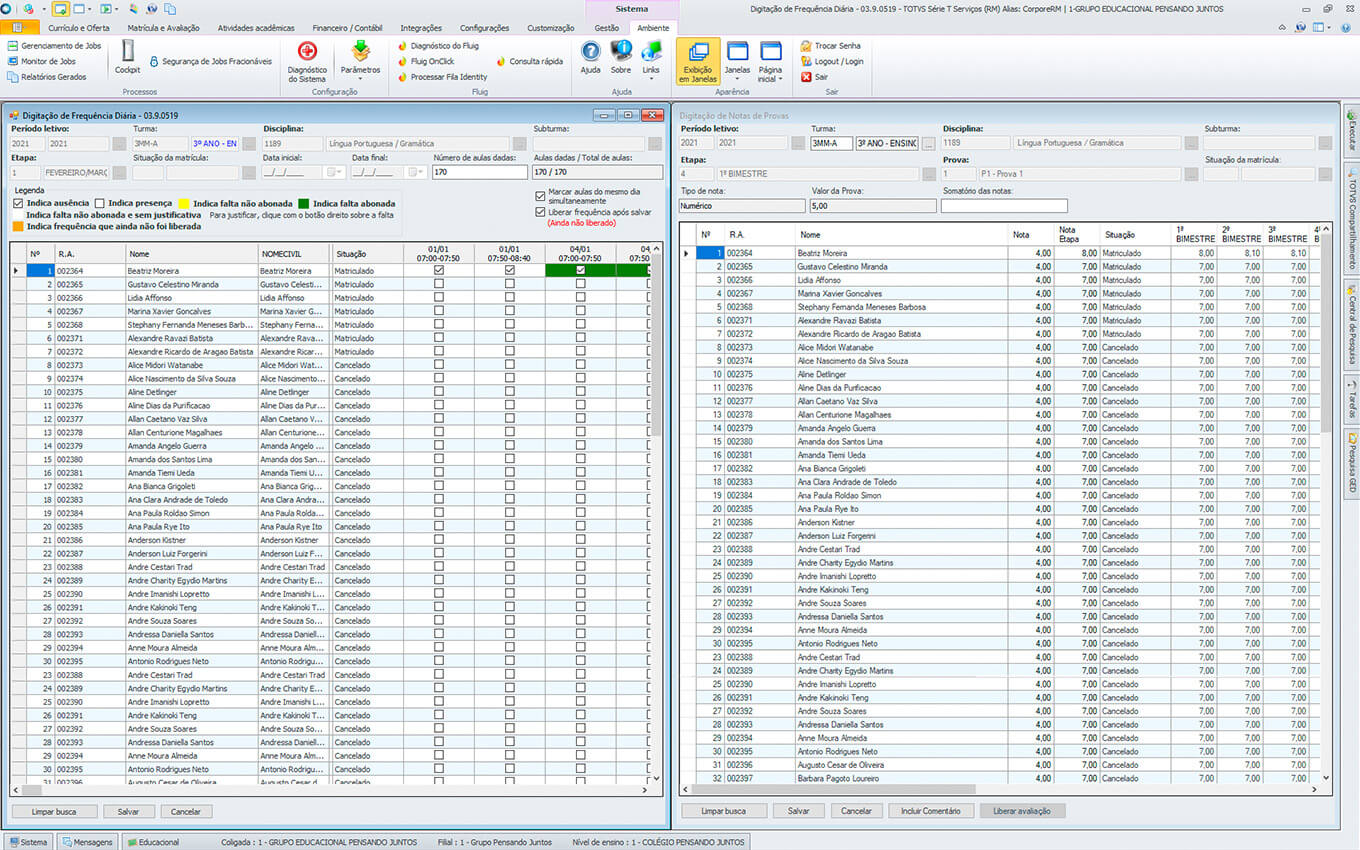1360x850 pixels.
Task: Run Diagnóstico do Sistema
Action: pyautogui.click(x=307, y=59)
